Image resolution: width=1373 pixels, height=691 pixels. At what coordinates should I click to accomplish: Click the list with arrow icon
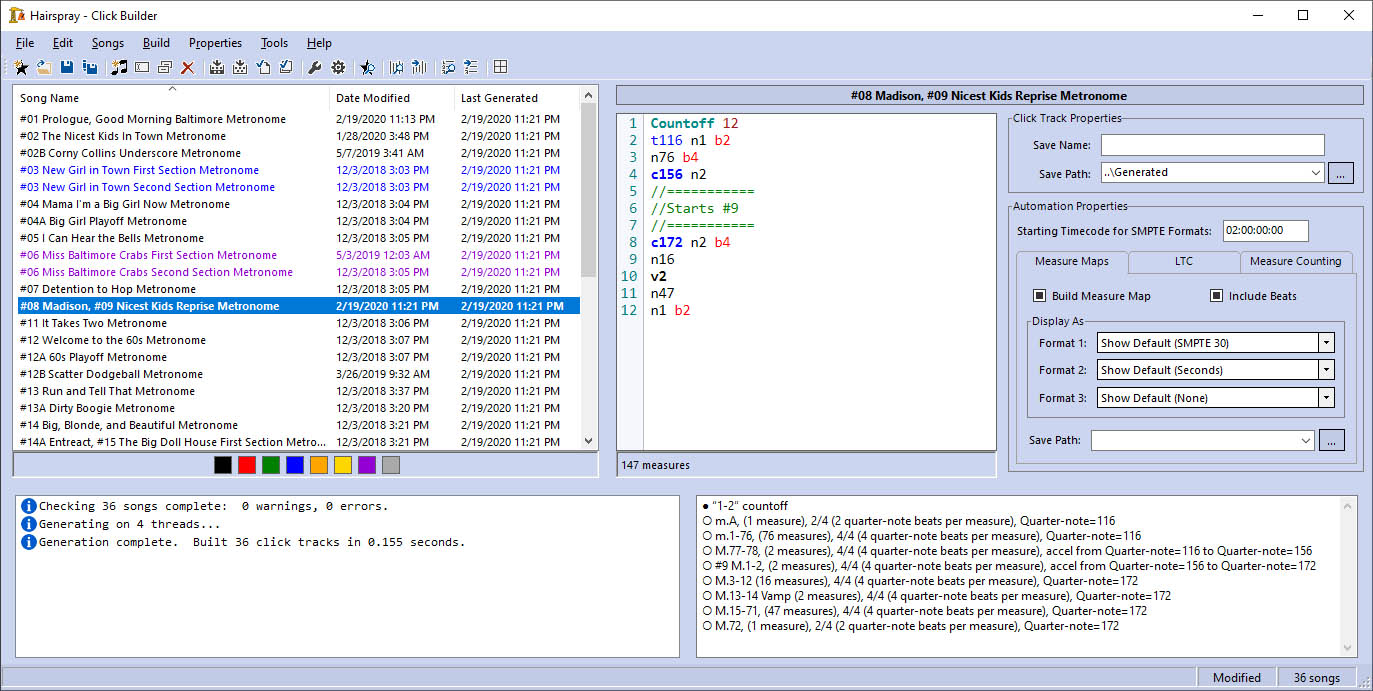pyautogui.click(x=470, y=67)
